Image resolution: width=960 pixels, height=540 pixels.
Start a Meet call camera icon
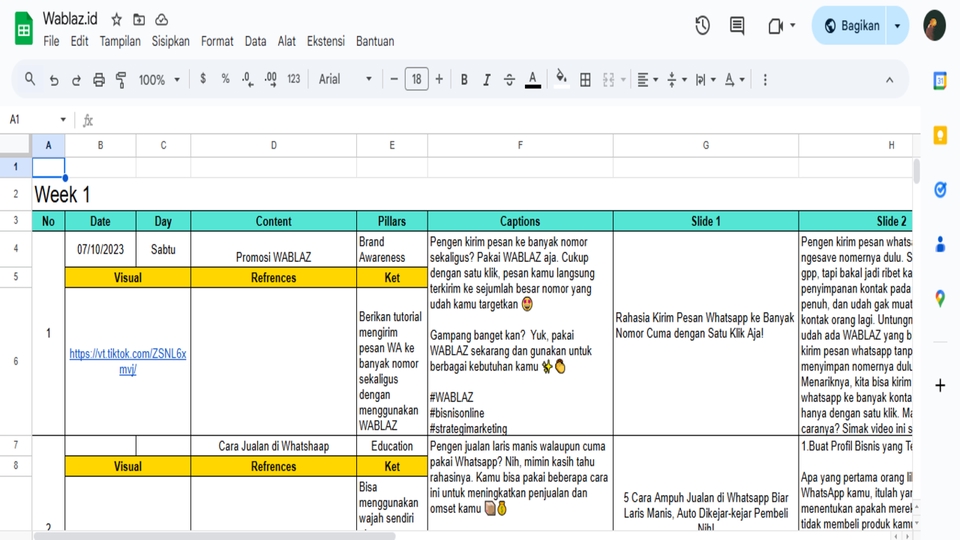point(776,26)
